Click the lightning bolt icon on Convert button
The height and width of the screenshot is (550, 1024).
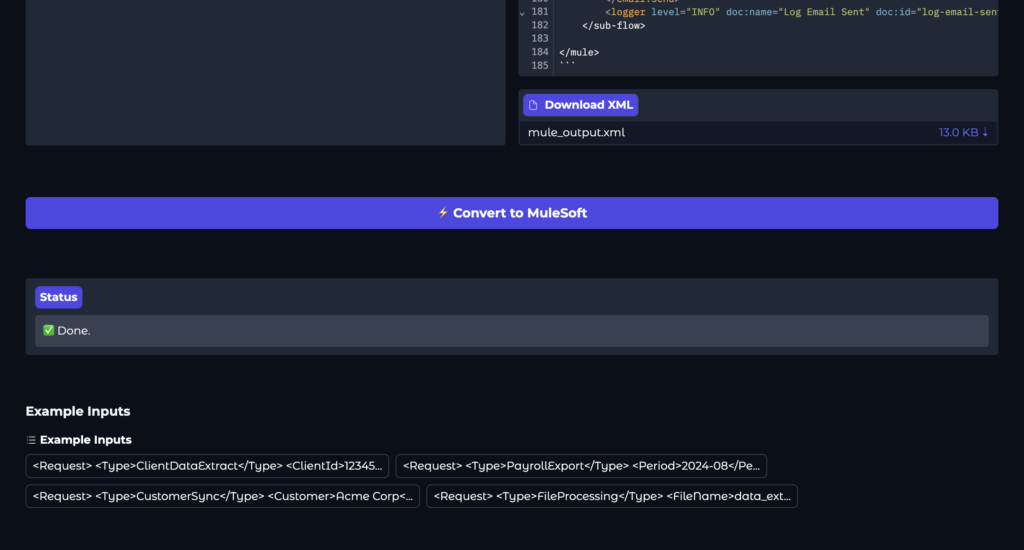pos(443,213)
